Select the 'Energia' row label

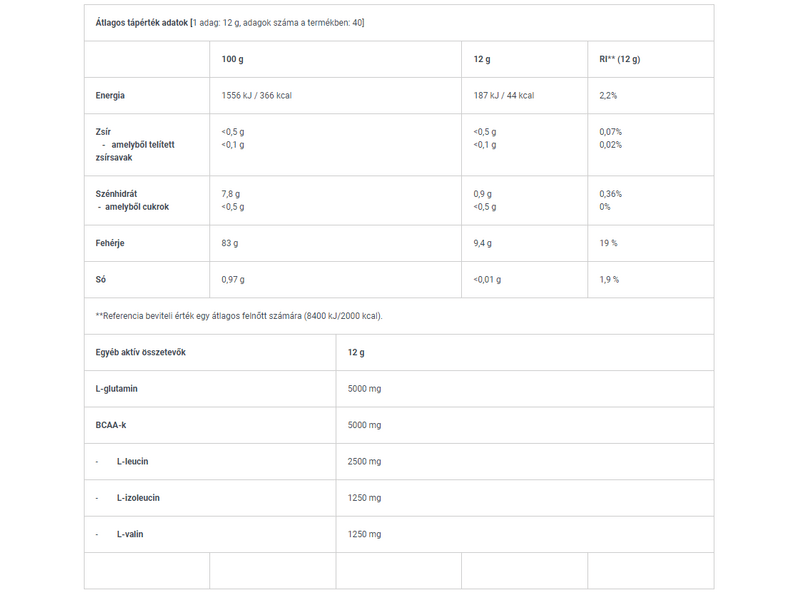pos(110,95)
